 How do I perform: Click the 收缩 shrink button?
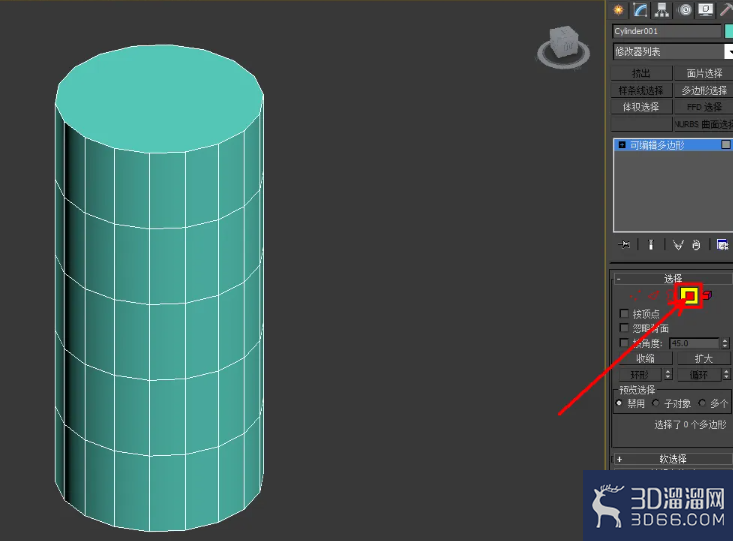pos(645,359)
